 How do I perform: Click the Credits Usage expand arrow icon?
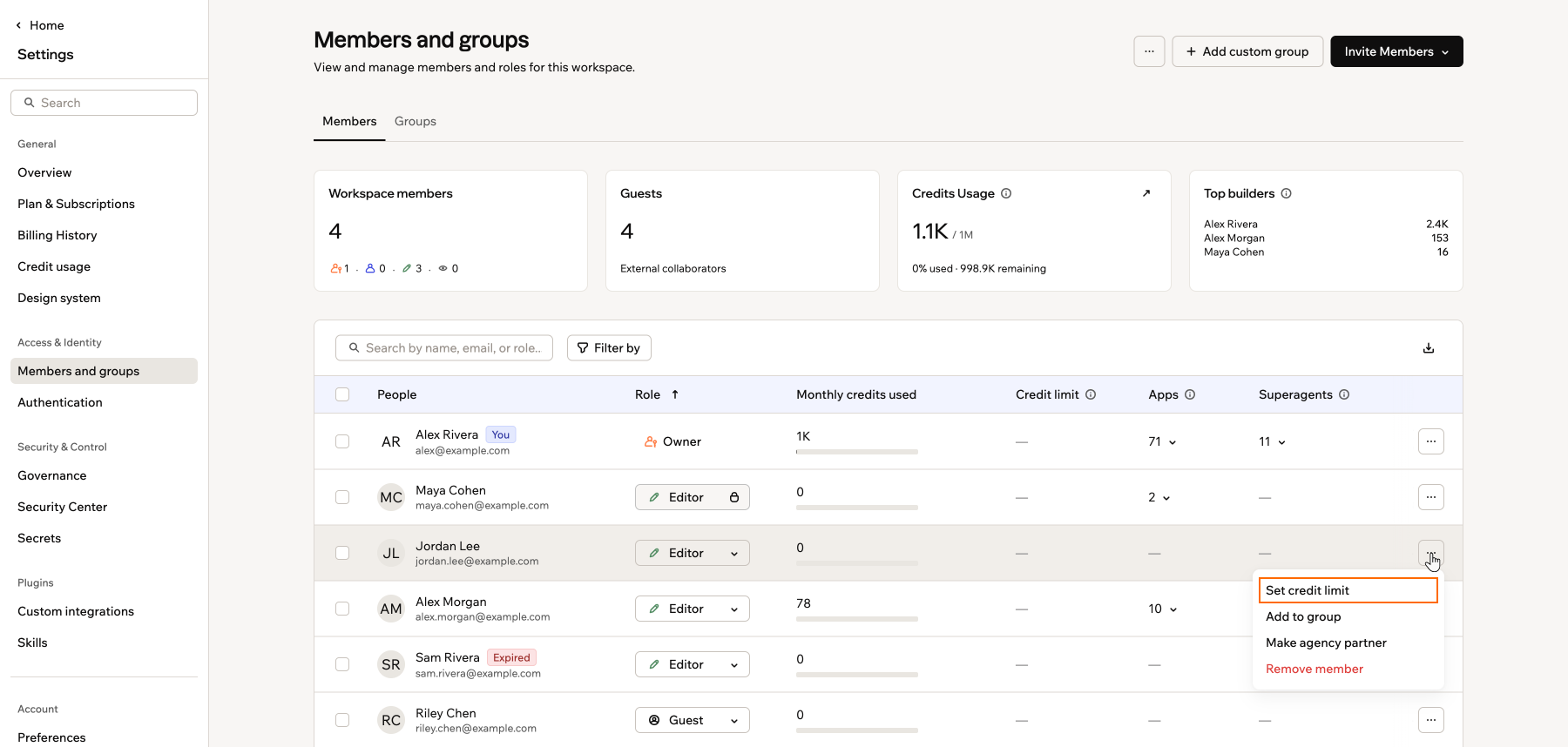click(1146, 193)
